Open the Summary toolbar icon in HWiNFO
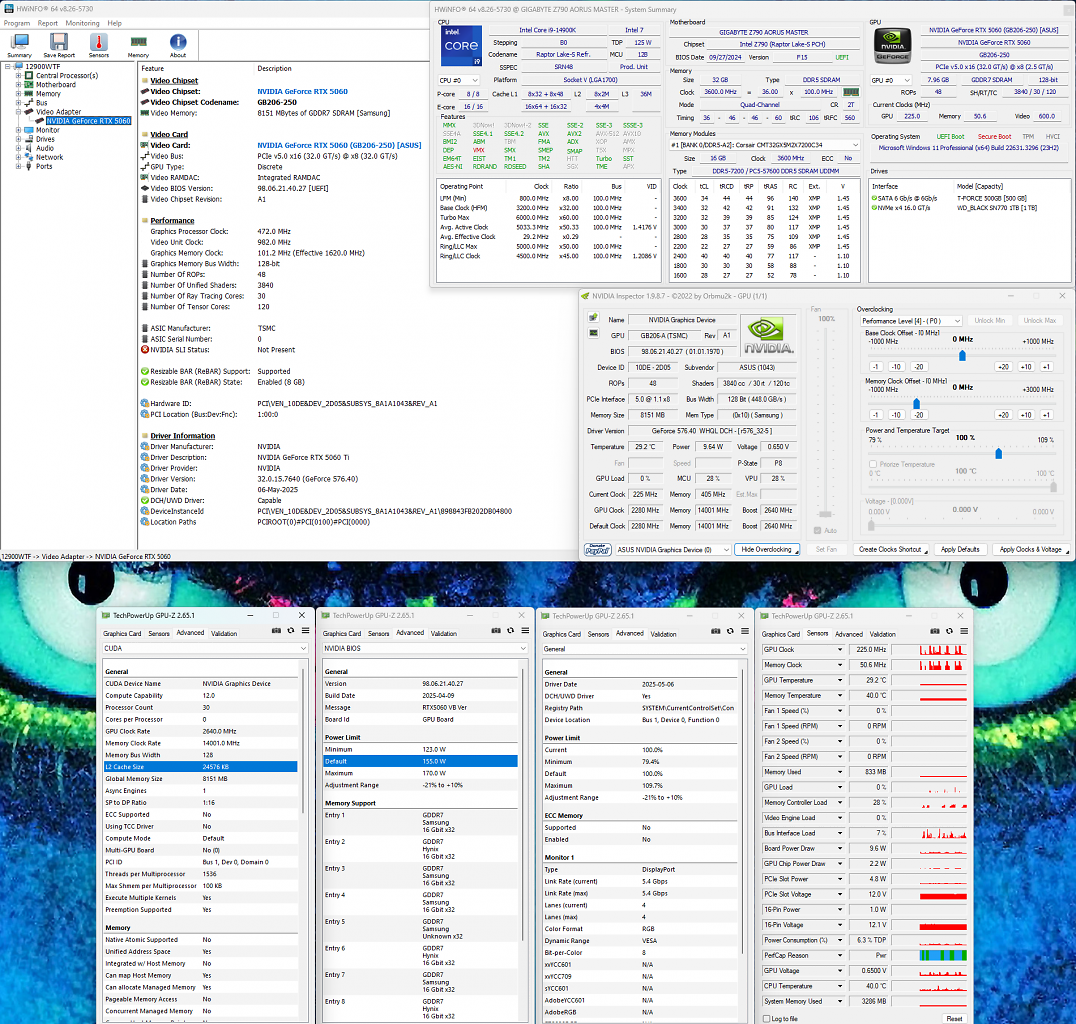The image size is (1076, 1024). 19,45
